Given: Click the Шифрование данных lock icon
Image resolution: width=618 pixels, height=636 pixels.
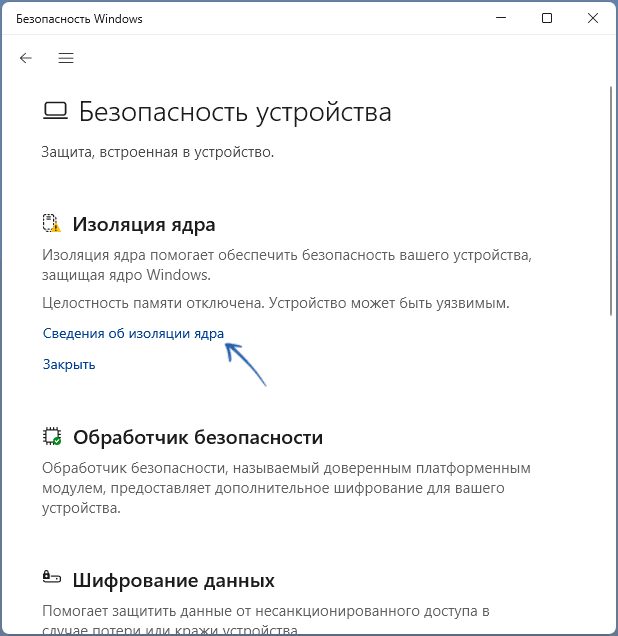Looking at the screenshot, I should click(52, 576).
